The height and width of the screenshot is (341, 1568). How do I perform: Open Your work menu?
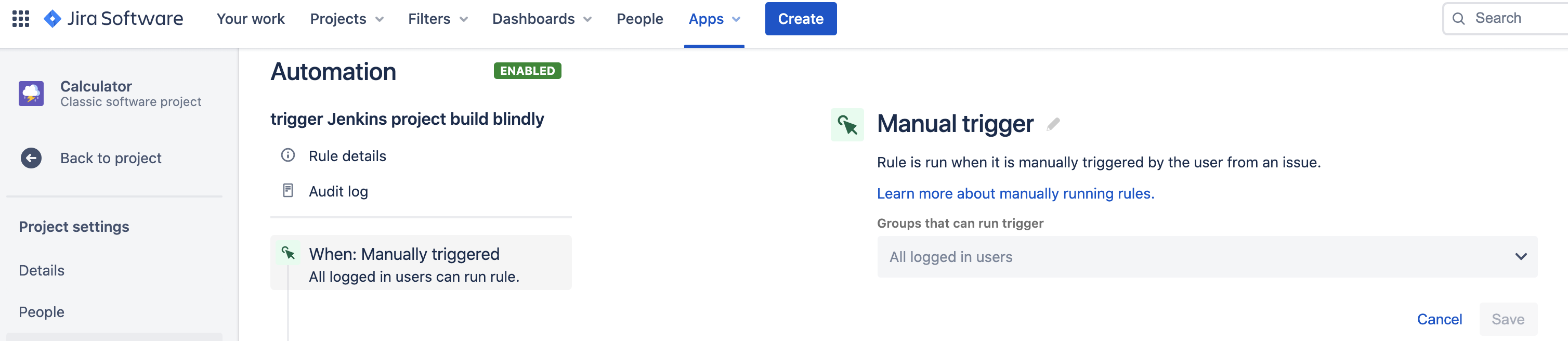tap(251, 19)
